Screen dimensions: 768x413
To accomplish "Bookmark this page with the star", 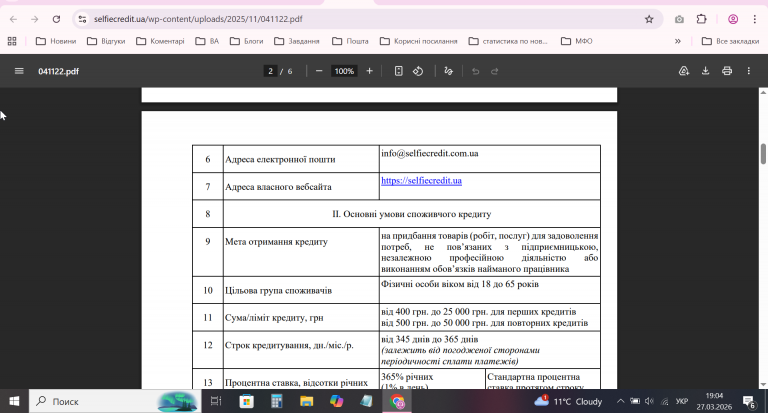I will click(x=649, y=19).
